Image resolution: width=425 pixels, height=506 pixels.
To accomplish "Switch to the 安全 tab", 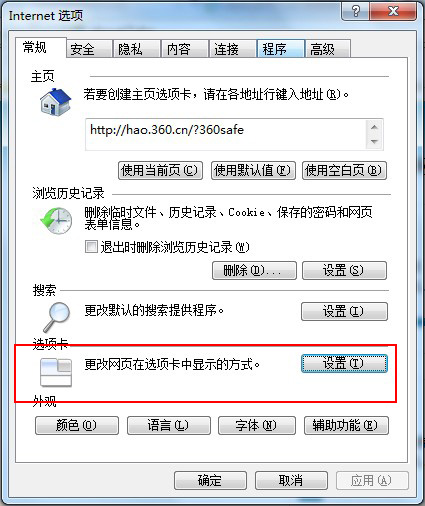I will [89, 49].
